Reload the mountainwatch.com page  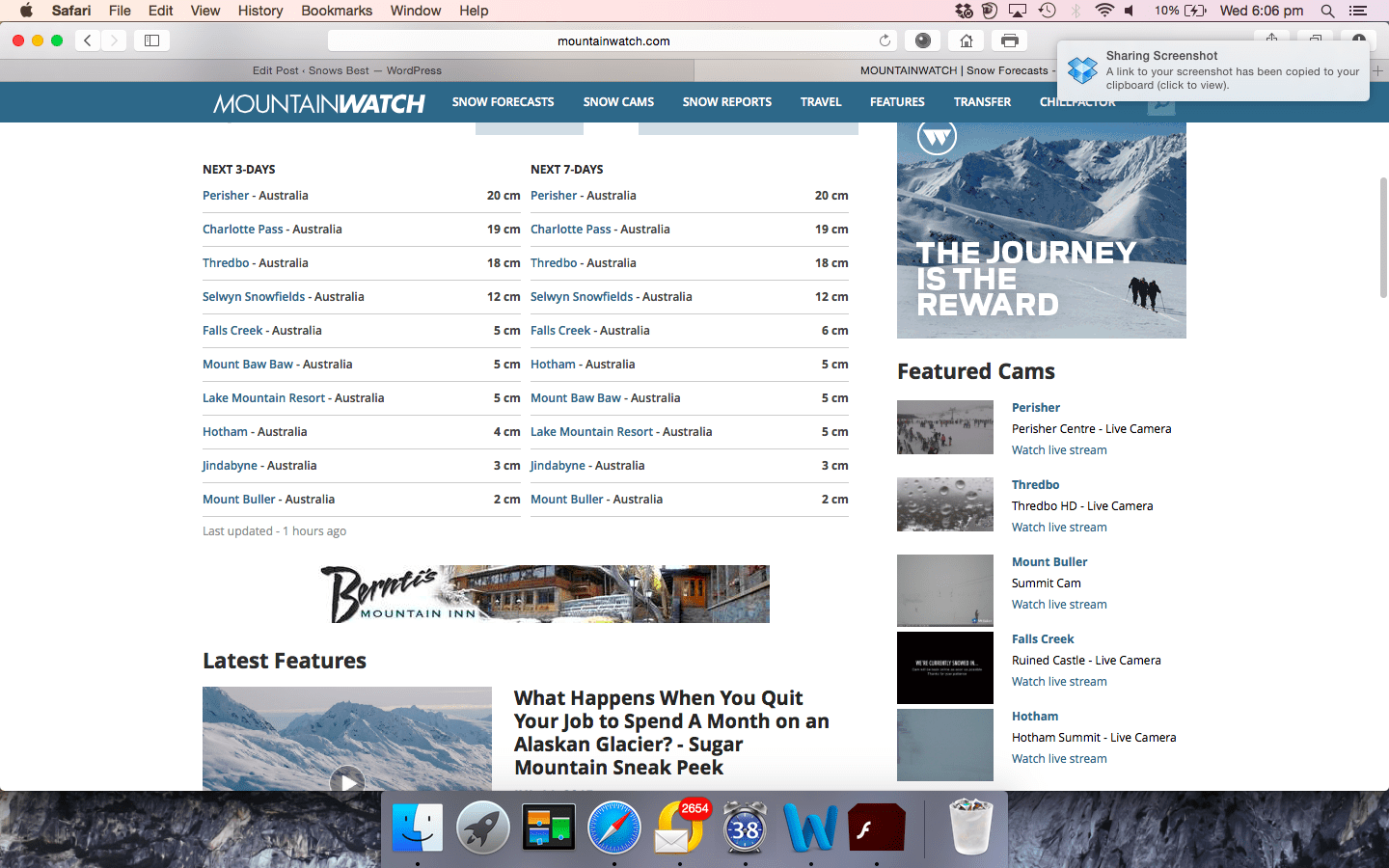pos(885,41)
